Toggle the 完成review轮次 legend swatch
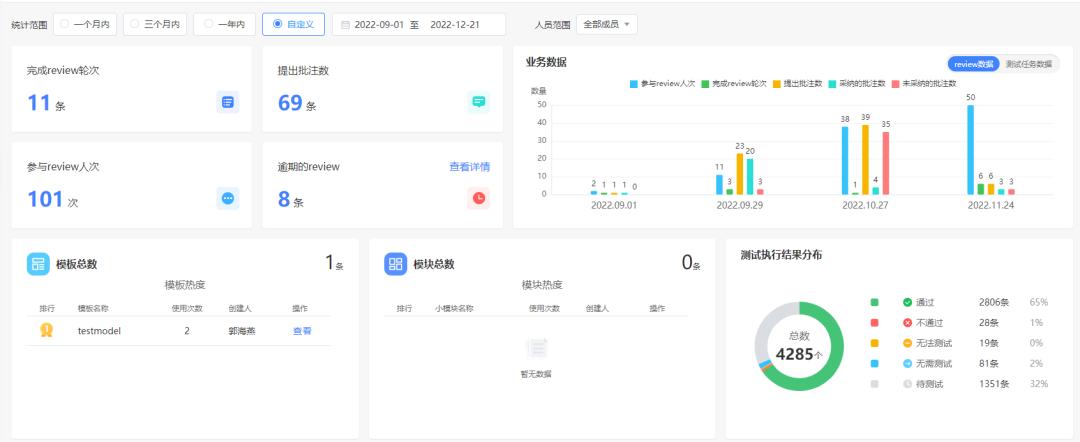The width and height of the screenshot is (1080, 442). (705, 83)
